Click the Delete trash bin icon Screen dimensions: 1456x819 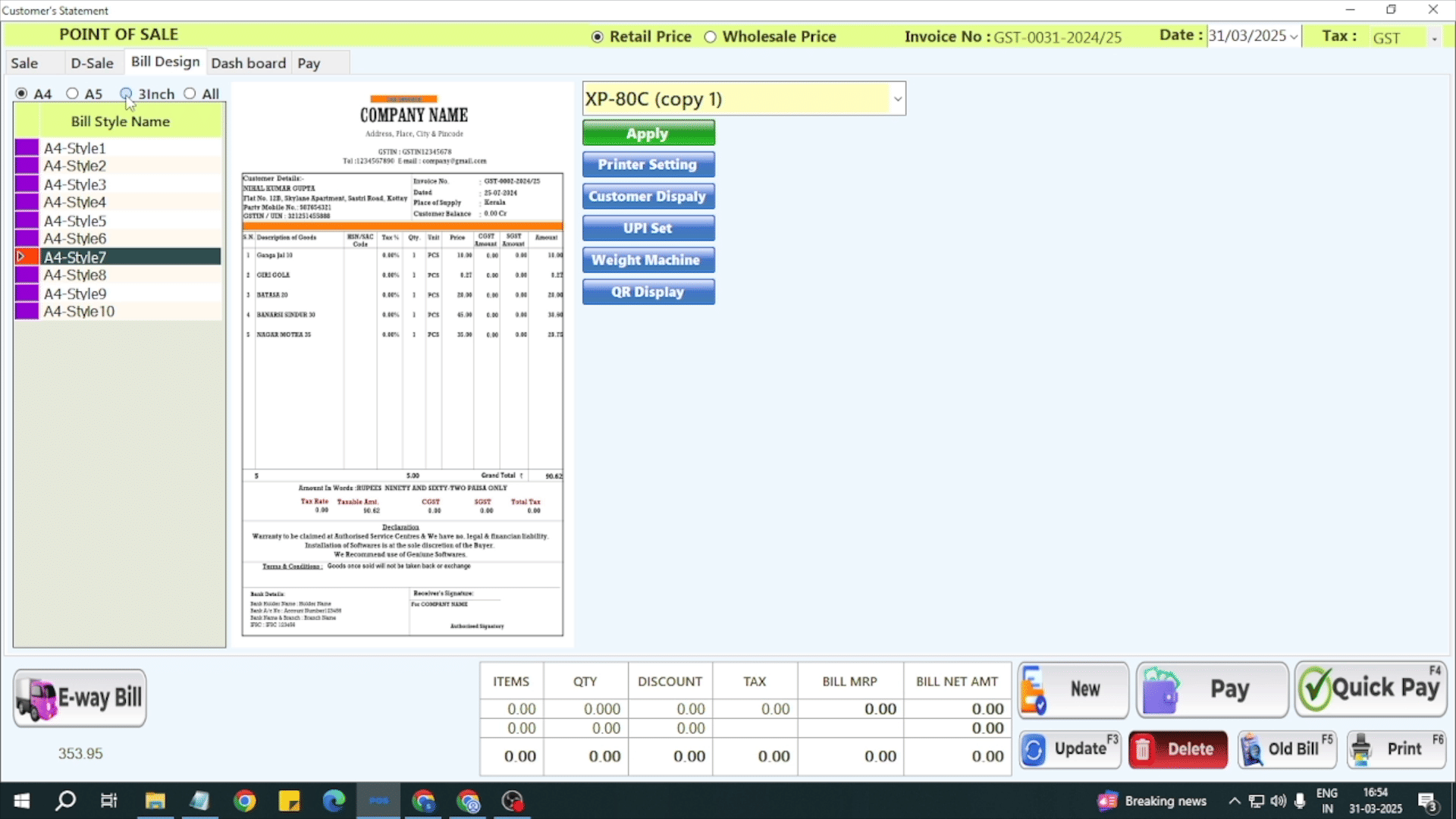pyautogui.click(x=1143, y=750)
